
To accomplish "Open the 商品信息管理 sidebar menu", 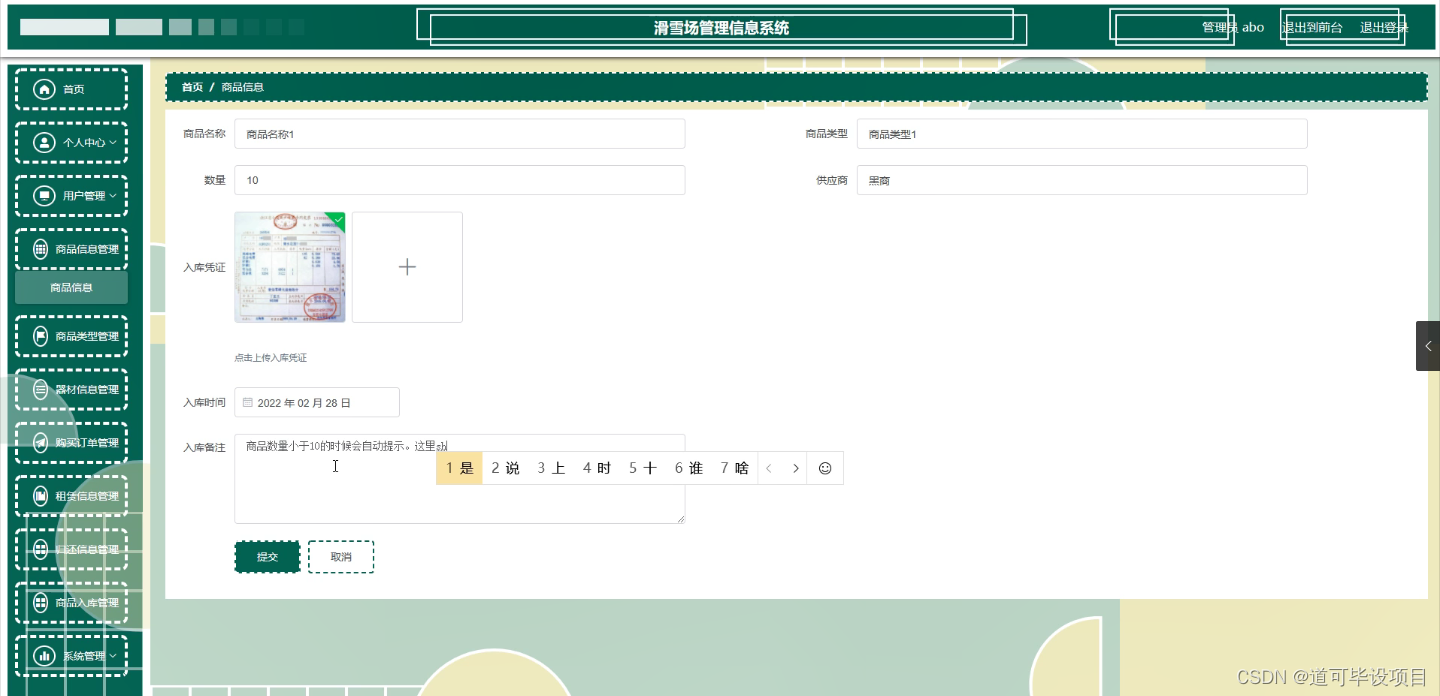I will (x=71, y=249).
